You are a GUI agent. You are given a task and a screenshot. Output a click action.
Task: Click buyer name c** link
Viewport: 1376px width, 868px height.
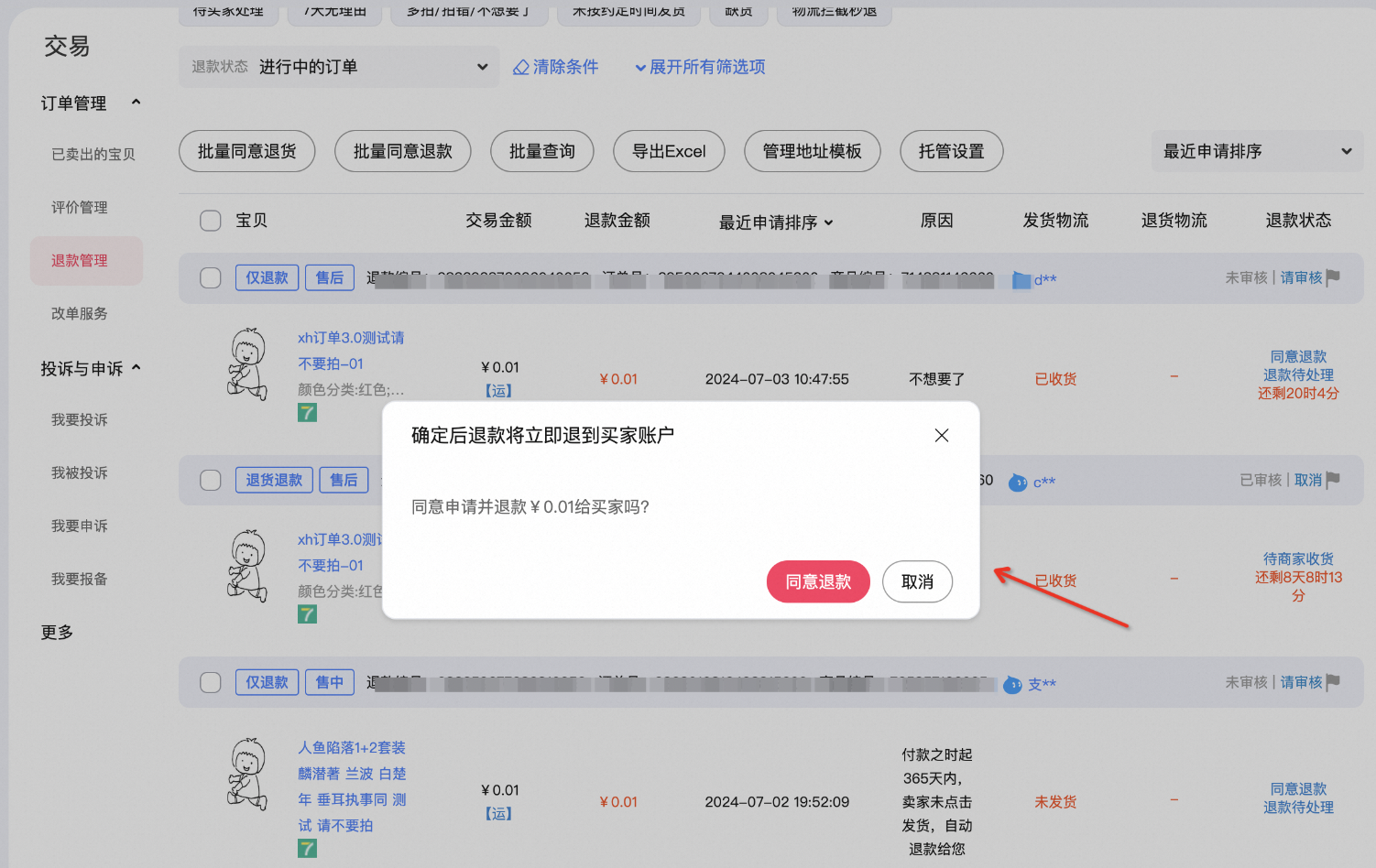point(1044,483)
